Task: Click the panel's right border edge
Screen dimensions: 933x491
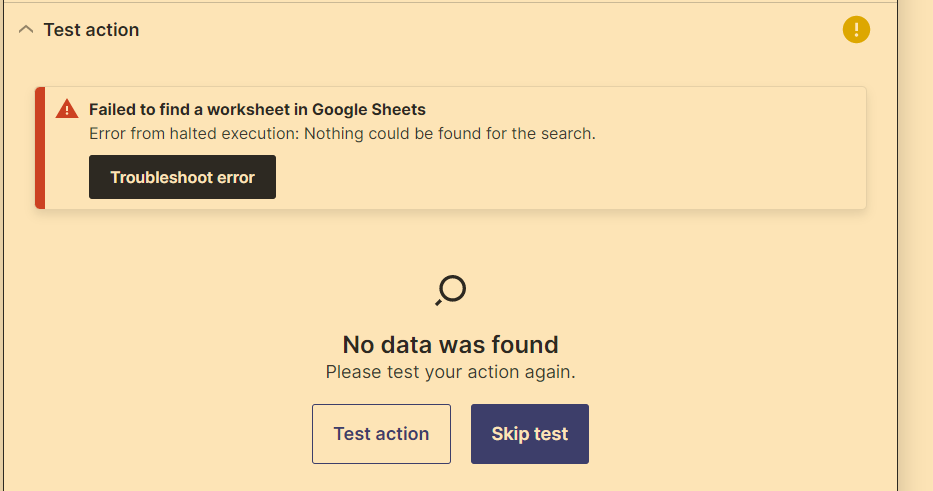Action: pos(897,245)
